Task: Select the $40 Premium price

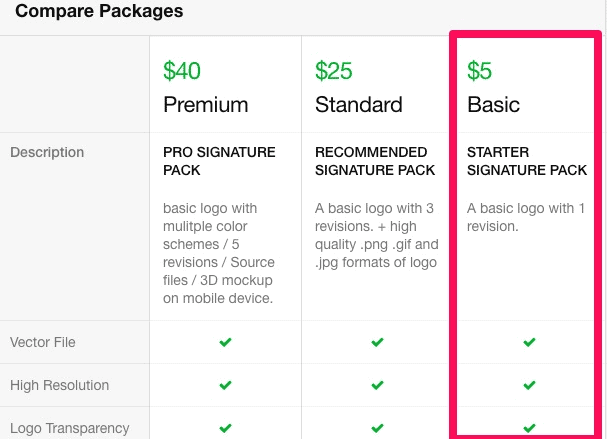Action: [x=182, y=71]
